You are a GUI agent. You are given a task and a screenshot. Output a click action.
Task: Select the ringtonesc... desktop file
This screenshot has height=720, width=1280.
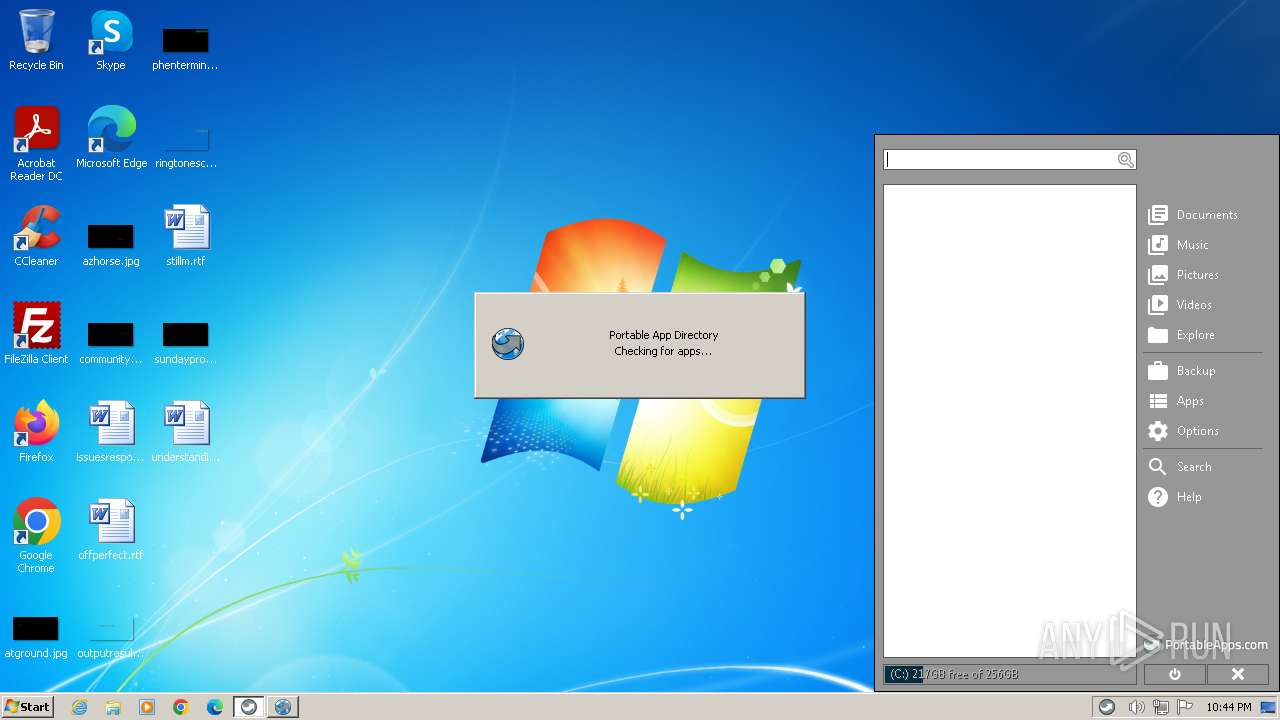[186, 146]
